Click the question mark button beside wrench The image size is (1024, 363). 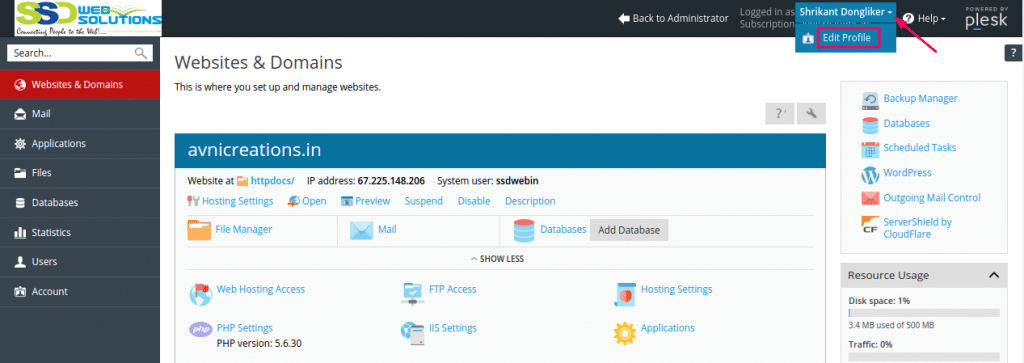coord(780,114)
